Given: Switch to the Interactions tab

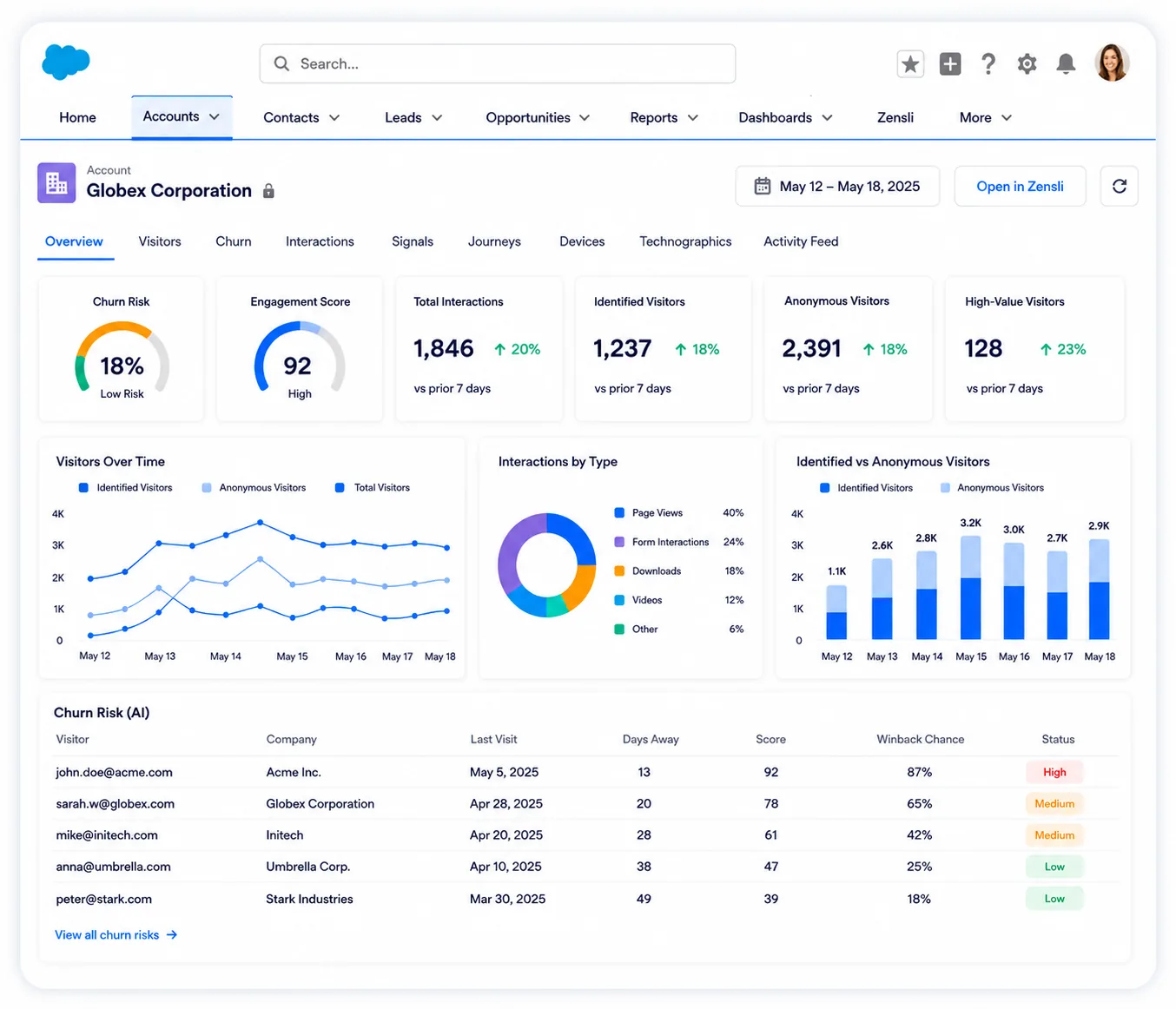Looking at the screenshot, I should click(320, 241).
